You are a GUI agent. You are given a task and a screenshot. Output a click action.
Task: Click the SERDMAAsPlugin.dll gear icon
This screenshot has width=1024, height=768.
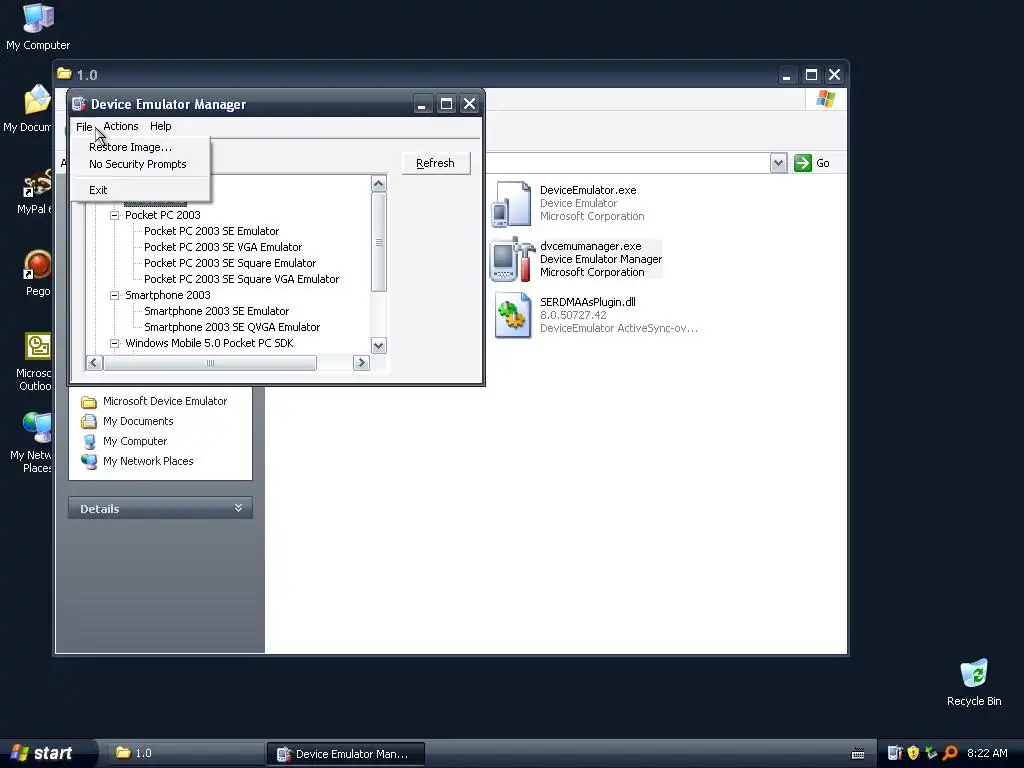tap(513, 315)
